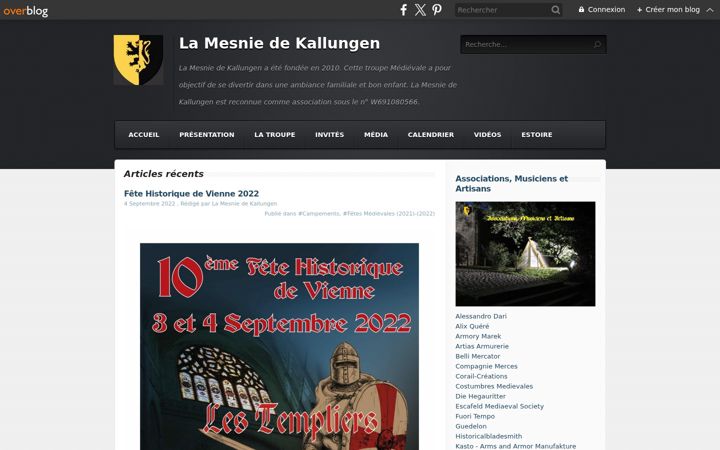
Task: Open the Corail-Créations link
Action: (481, 376)
